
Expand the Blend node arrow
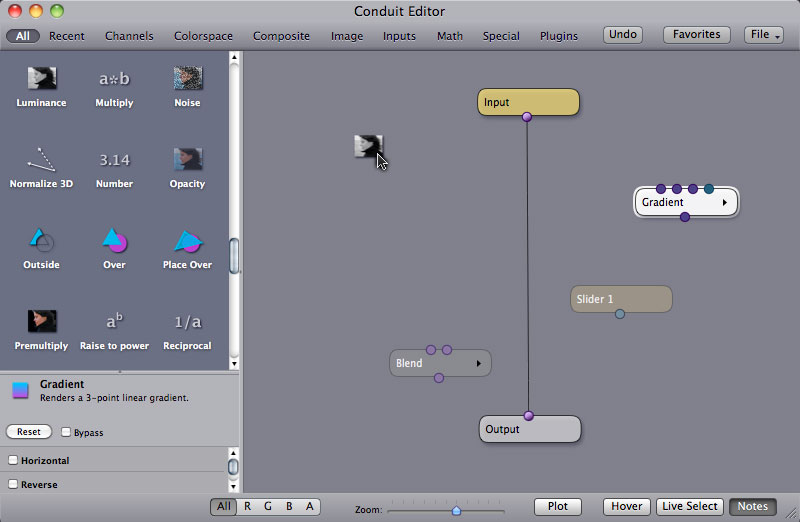(x=479, y=364)
